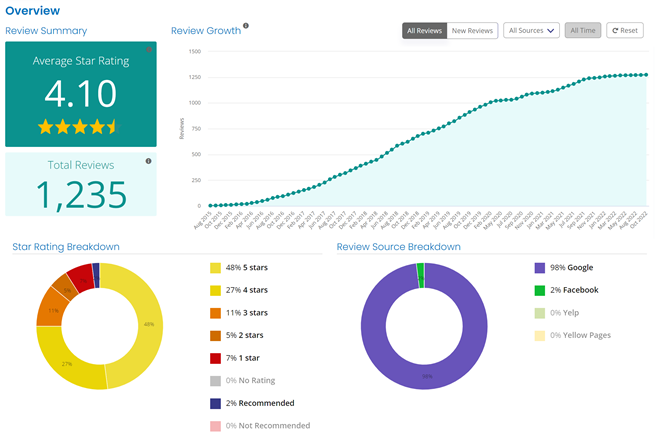Image resolution: width=655 pixels, height=437 pixels.
Task: Click the Average Star Rating corner icon
Action: click(x=149, y=49)
